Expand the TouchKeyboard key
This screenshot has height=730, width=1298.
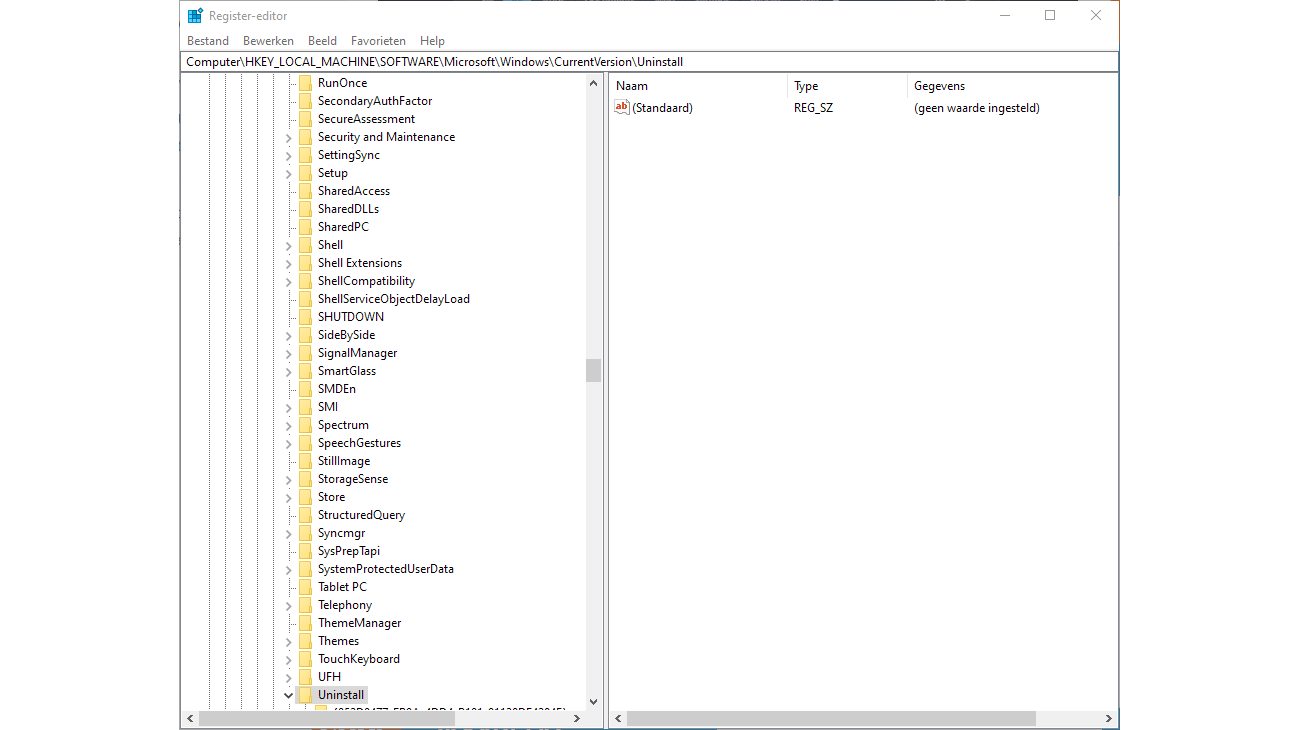pos(289,660)
